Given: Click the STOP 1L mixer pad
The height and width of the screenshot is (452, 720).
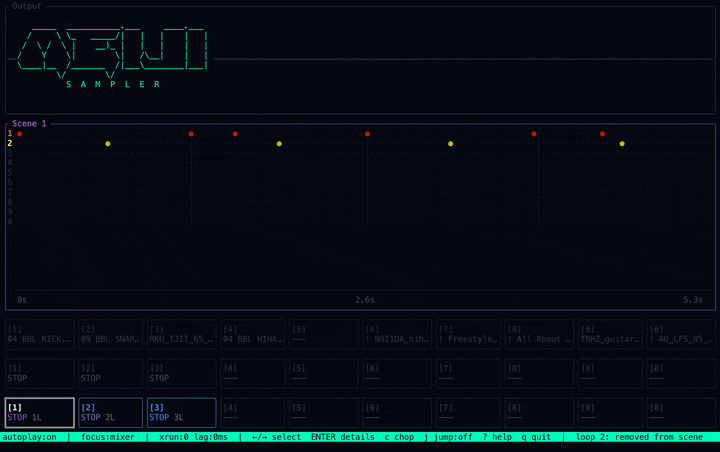Looking at the screenshot, I should point(39,412).
